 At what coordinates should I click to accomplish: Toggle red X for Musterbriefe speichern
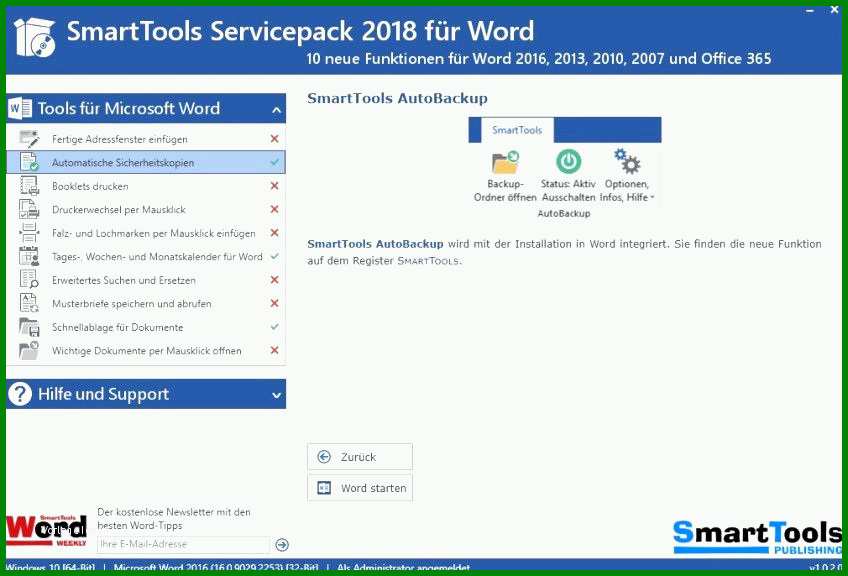[274, 303]
